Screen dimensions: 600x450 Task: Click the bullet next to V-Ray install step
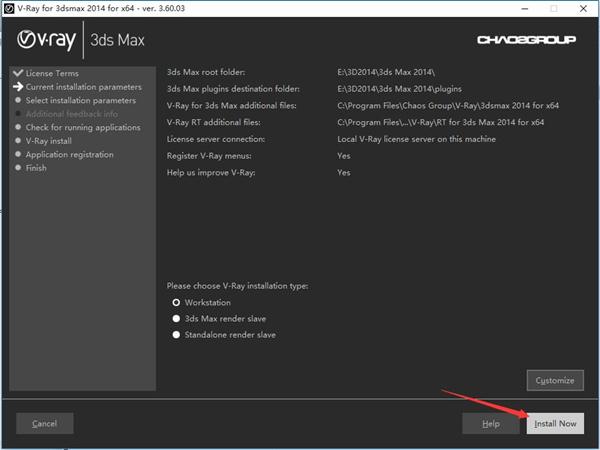[x=18, y=141]
